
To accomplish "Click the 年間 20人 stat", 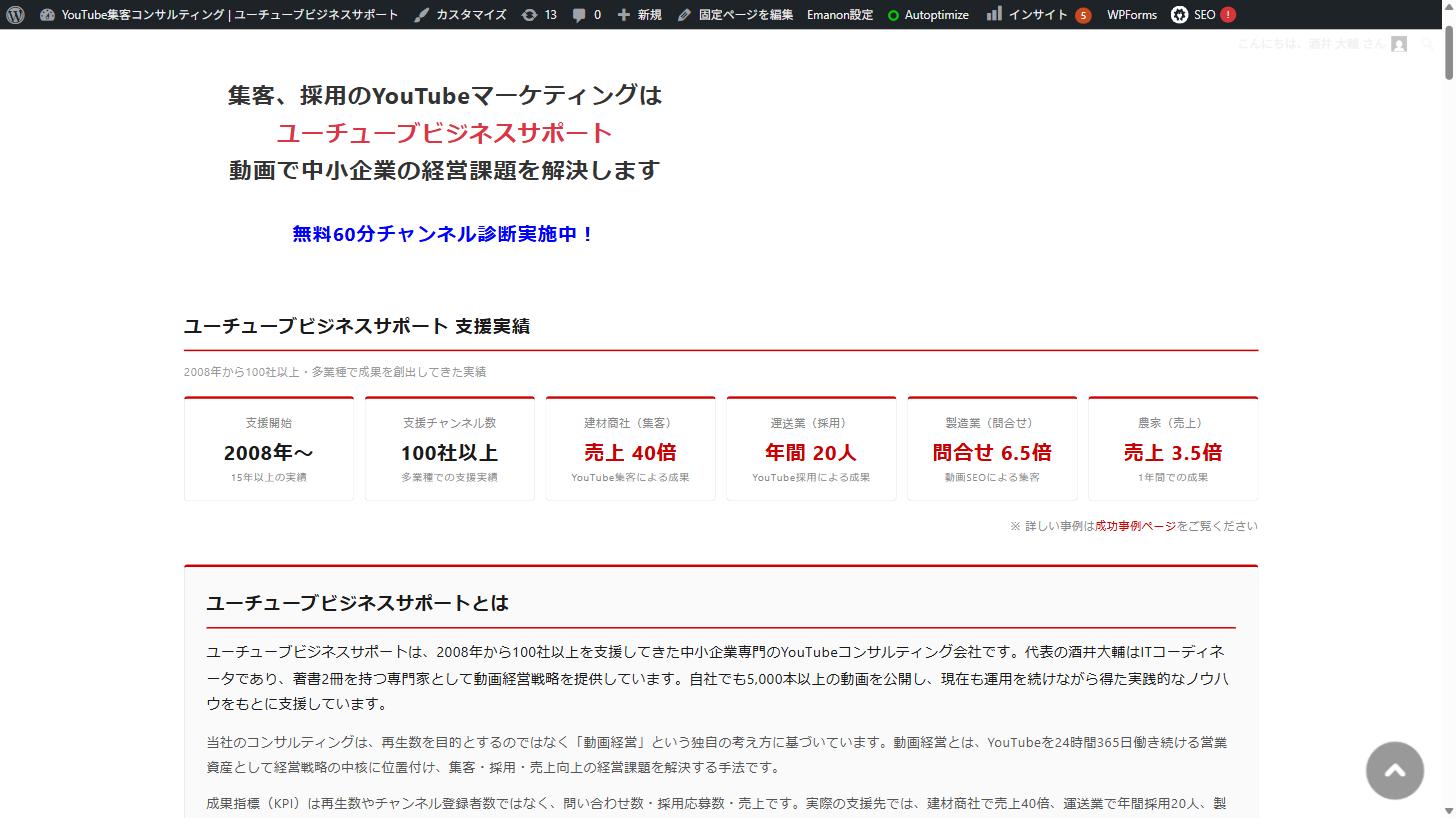I will pyautogui.click(x=811, y=453).
